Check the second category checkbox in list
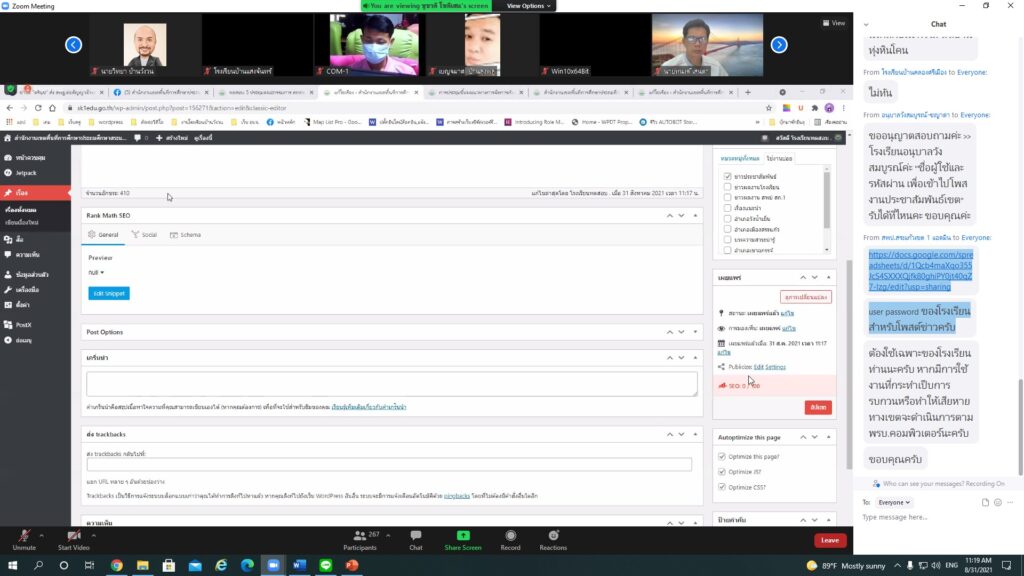The image size is (1024, 576). click(x=727, y=187)
